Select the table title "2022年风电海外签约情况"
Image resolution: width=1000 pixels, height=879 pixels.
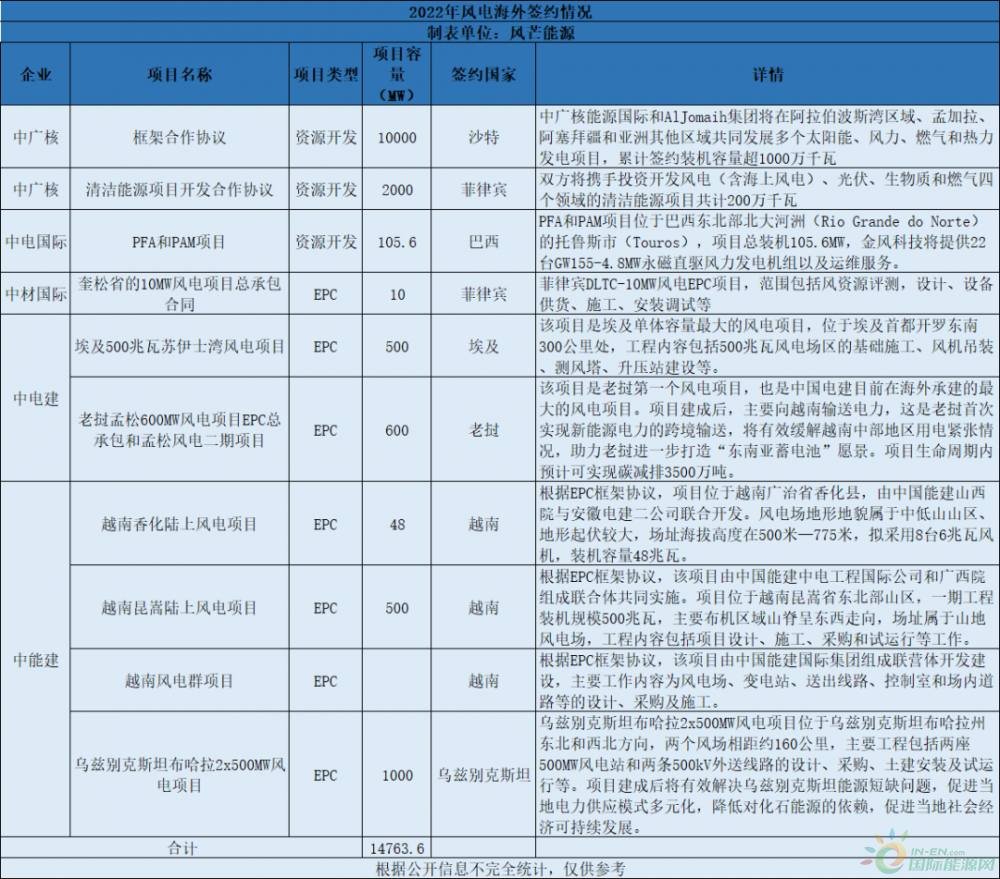tap(500, 12)
